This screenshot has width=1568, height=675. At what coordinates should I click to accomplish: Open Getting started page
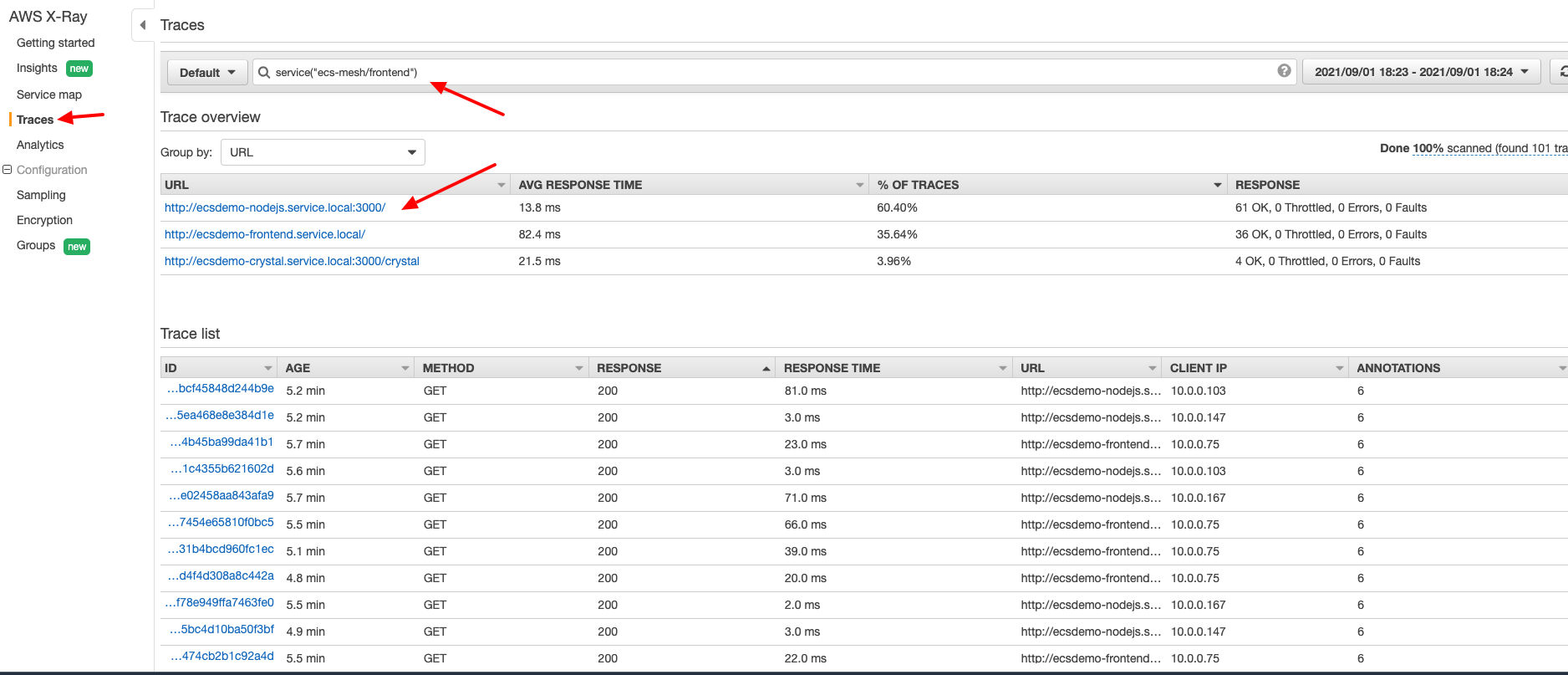(x=56, y=43)
